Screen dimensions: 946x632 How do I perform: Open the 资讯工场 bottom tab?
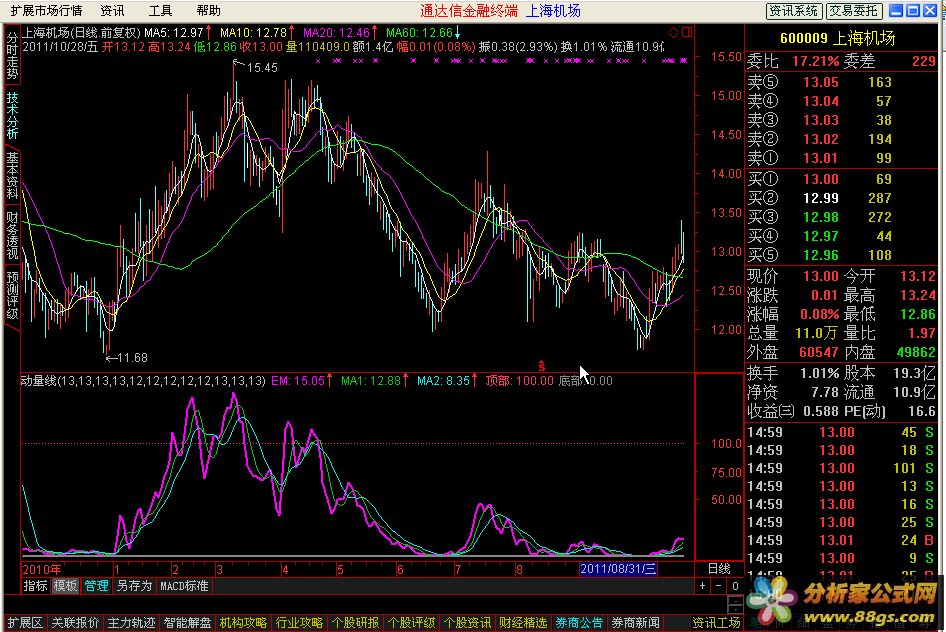click(716, 622)
